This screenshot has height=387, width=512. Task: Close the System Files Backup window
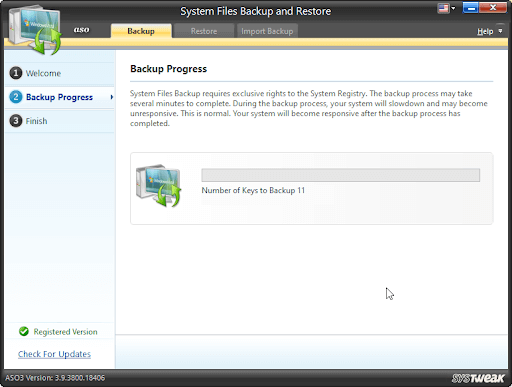(x=493, y=8)
